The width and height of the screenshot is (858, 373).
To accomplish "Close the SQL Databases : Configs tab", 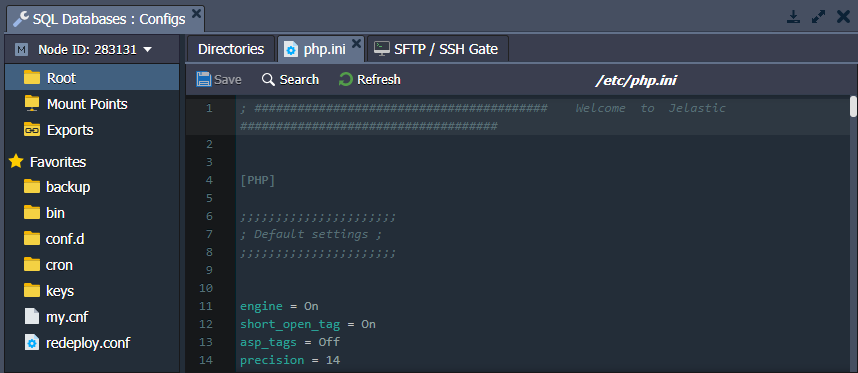I will (196, 14).
